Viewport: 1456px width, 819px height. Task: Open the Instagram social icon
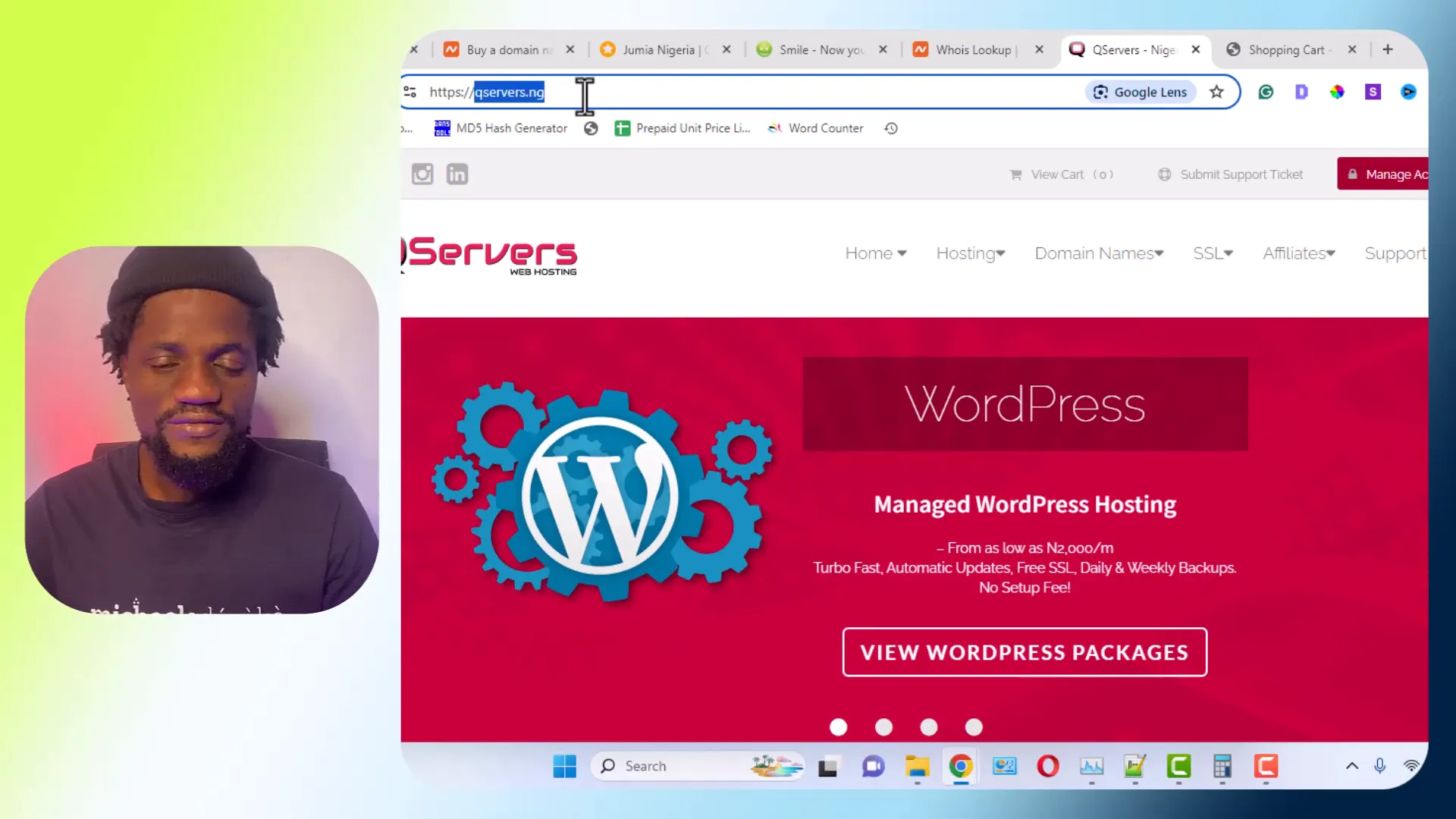click(x=422, y=174)
